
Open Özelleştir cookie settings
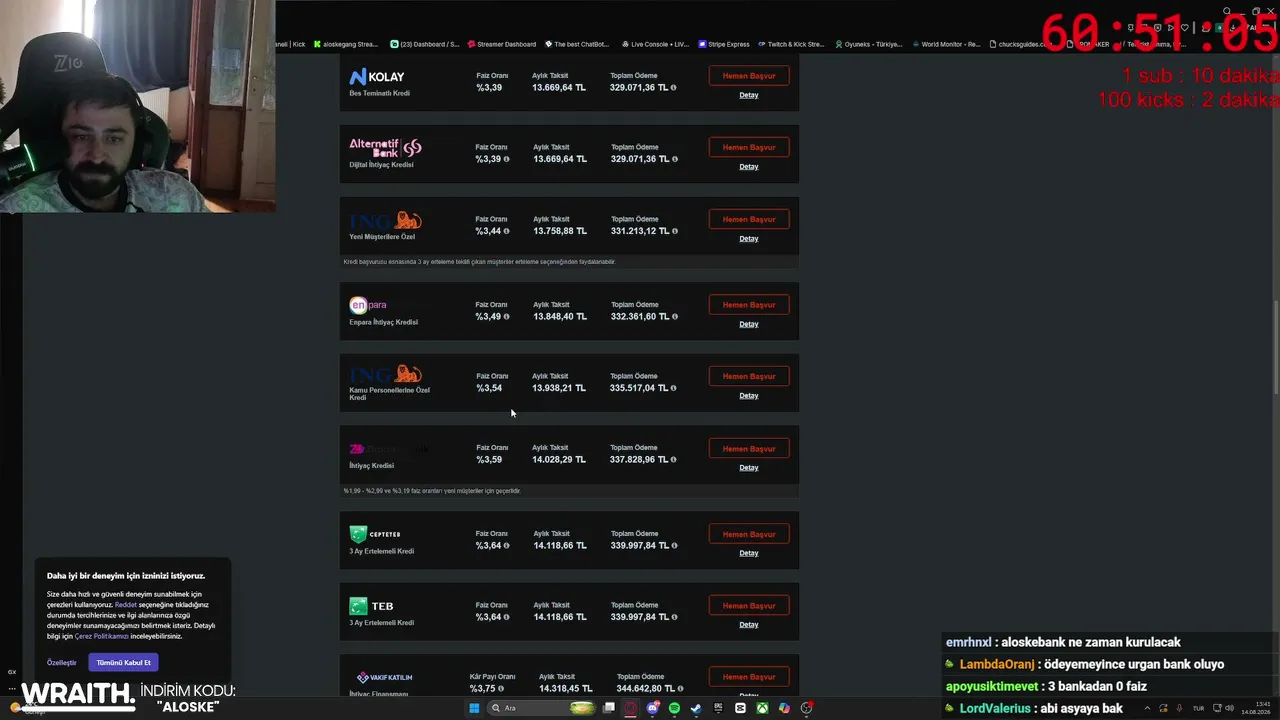pyautogui.click(x=62, y=663)
